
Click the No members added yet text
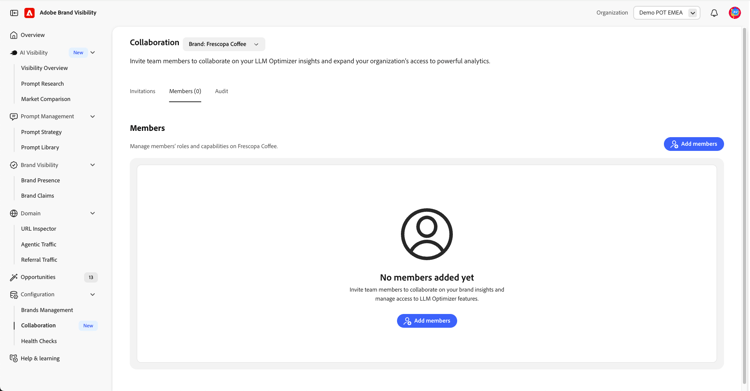pyautogui.click(x=427, y=278)
